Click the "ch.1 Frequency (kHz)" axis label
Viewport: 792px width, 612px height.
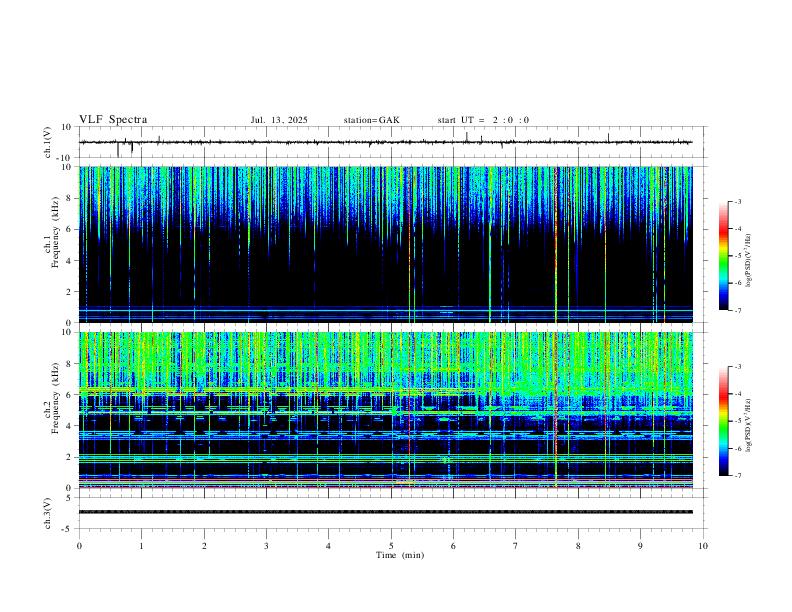click(x=51, y=232)
